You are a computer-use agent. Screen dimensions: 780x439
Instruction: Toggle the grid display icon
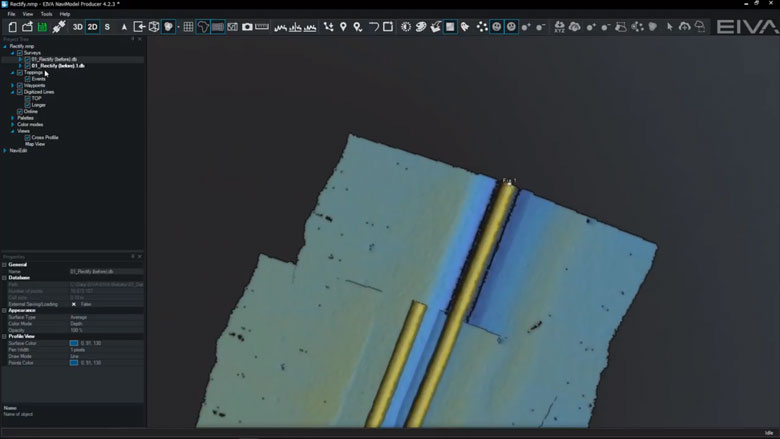pos(188,27)
